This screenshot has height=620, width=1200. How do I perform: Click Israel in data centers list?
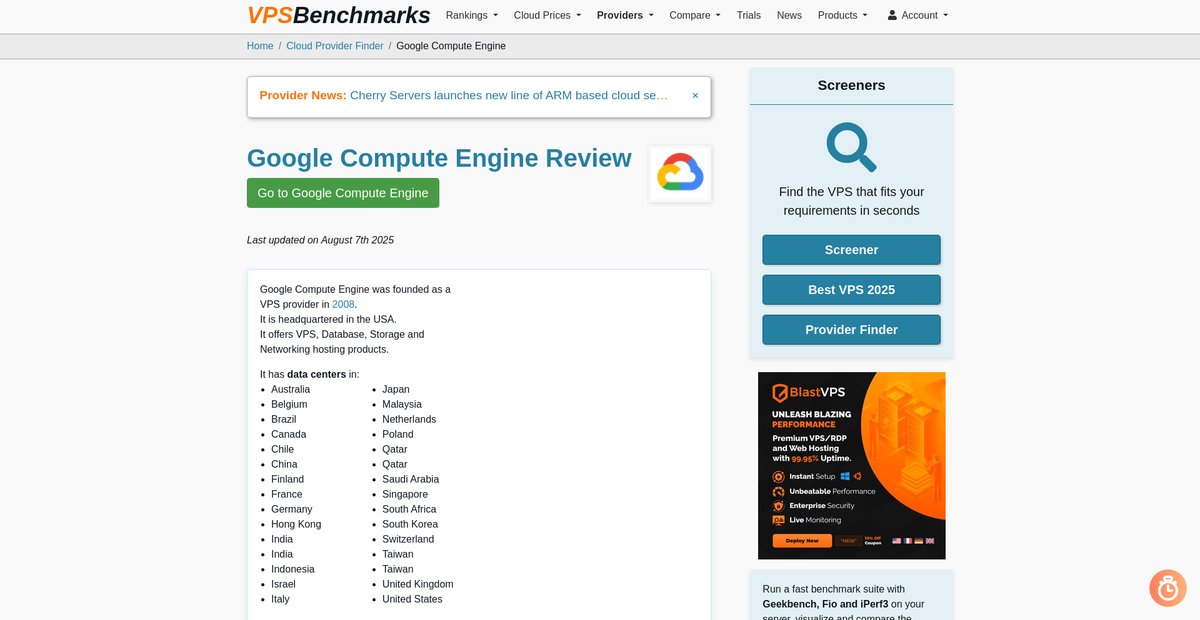tap(283, 584)
